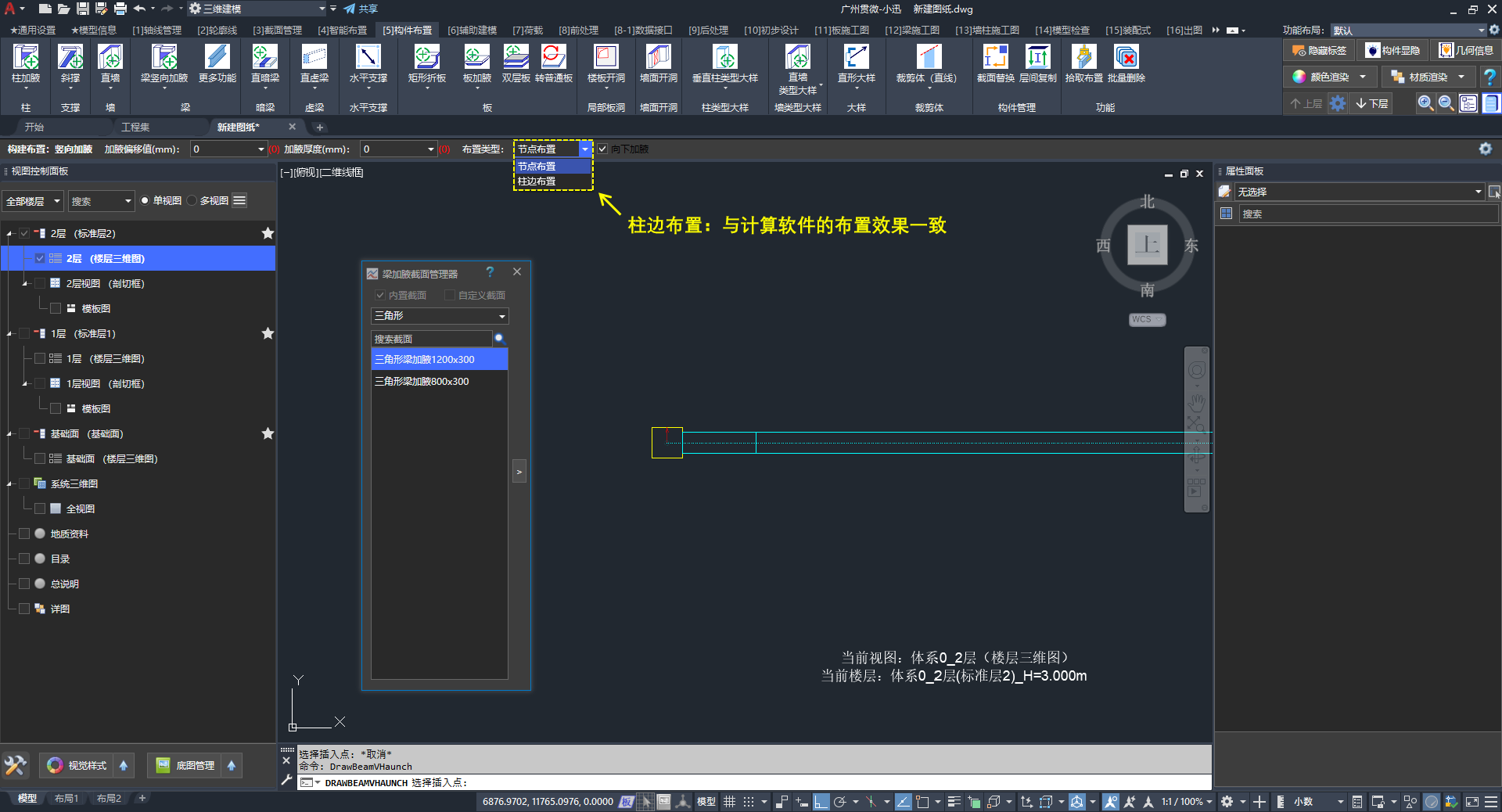Select the 直墙 straight wall tool
The height and width of the screenshot is (812, 1502).
point(110,63)
